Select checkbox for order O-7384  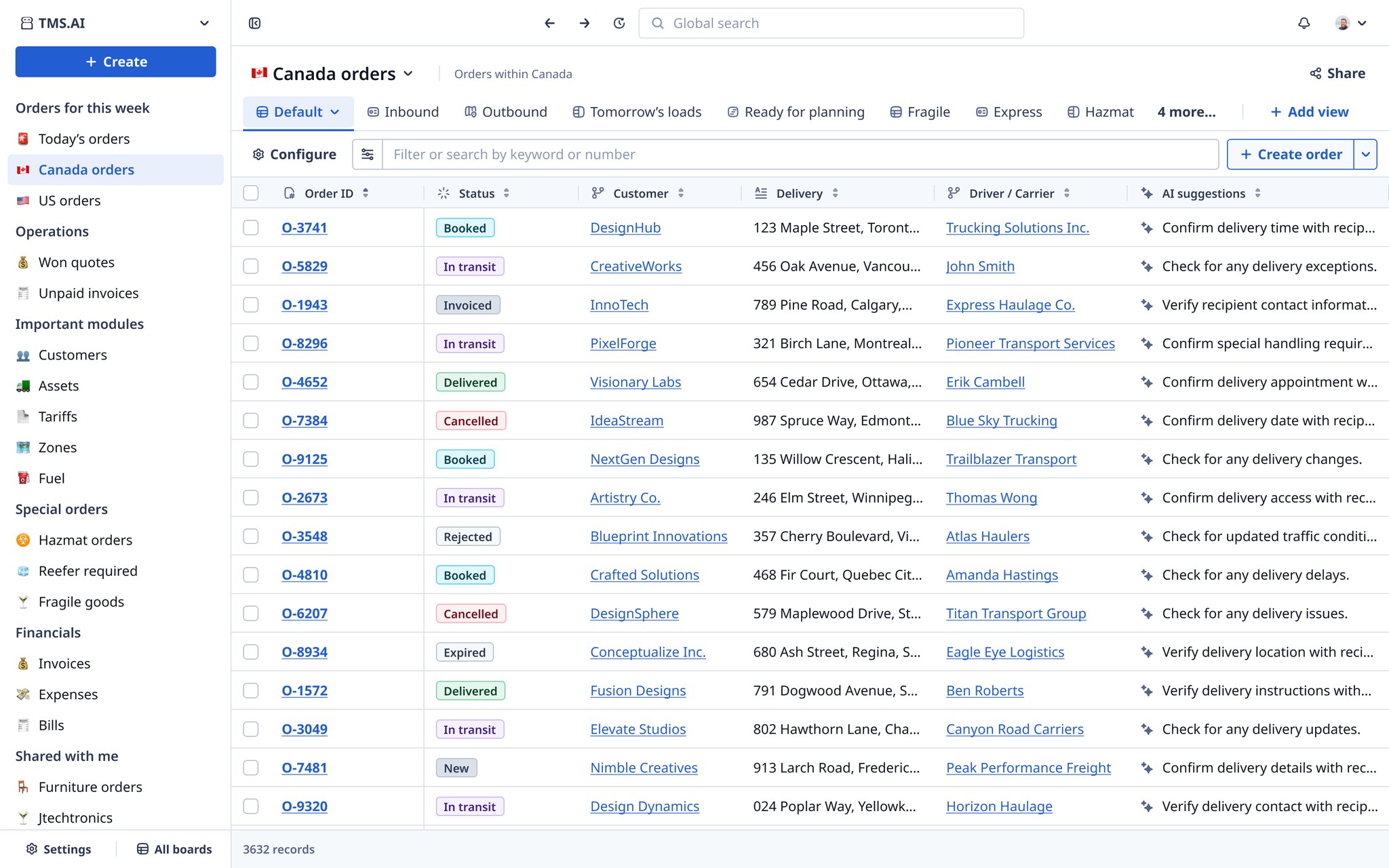(x=251, y=420)
